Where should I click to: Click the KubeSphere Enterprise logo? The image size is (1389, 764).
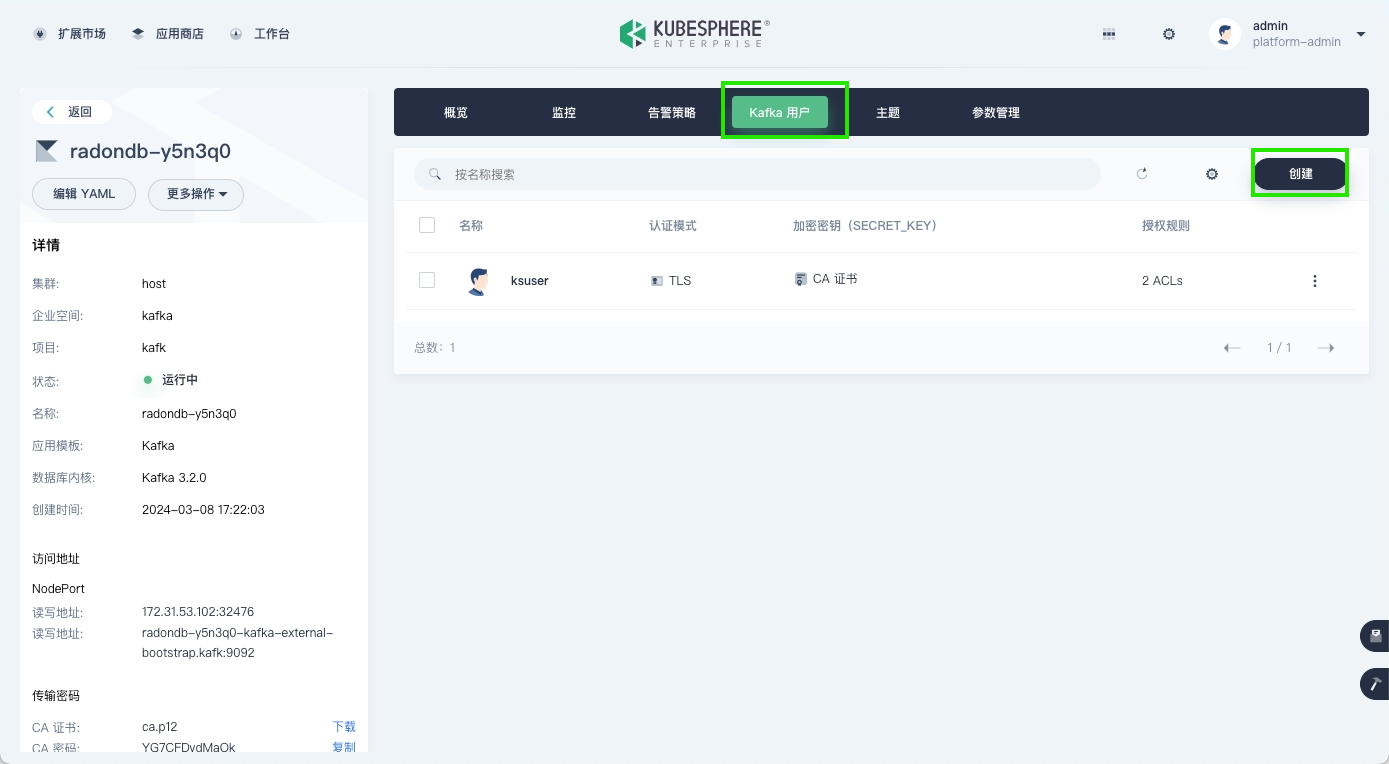[694, 34]
